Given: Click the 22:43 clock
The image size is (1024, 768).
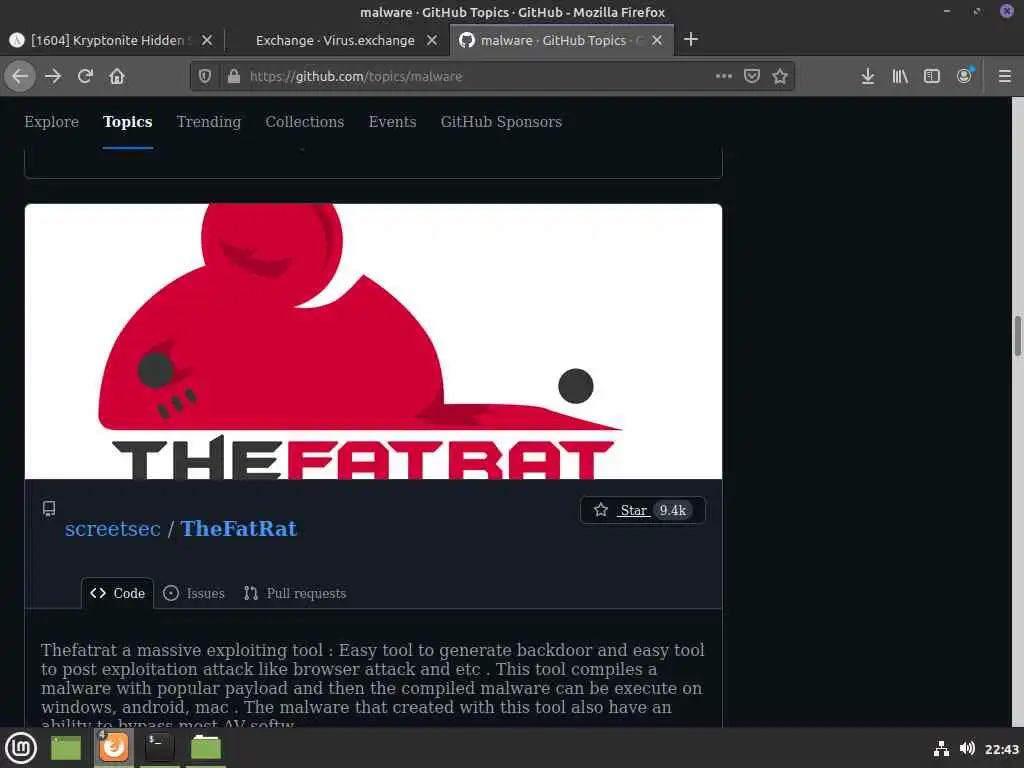Looking at the screenshot, I should (1001, 749).
